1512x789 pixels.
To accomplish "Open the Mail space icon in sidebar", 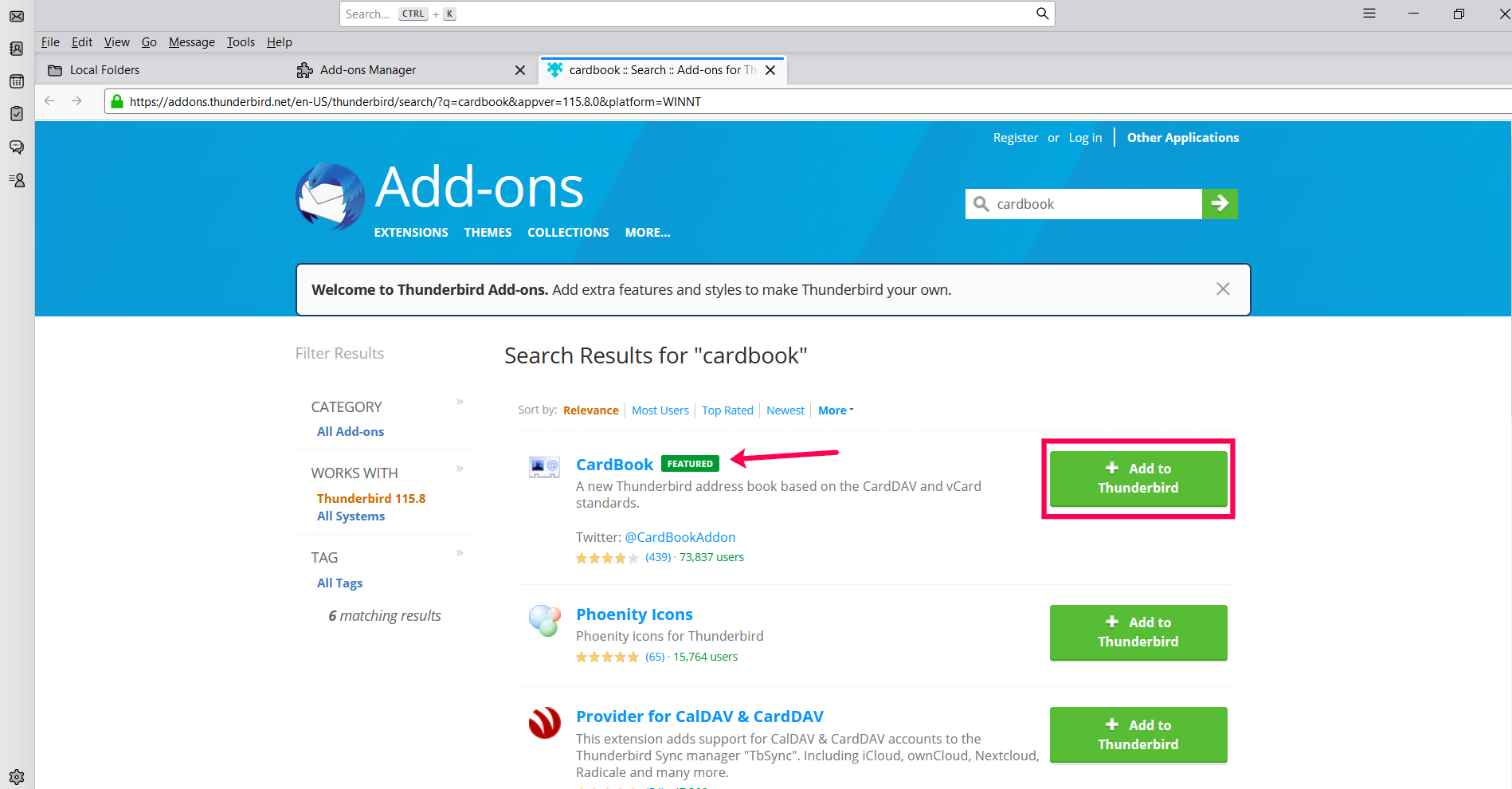I will [x=17, y=16].
